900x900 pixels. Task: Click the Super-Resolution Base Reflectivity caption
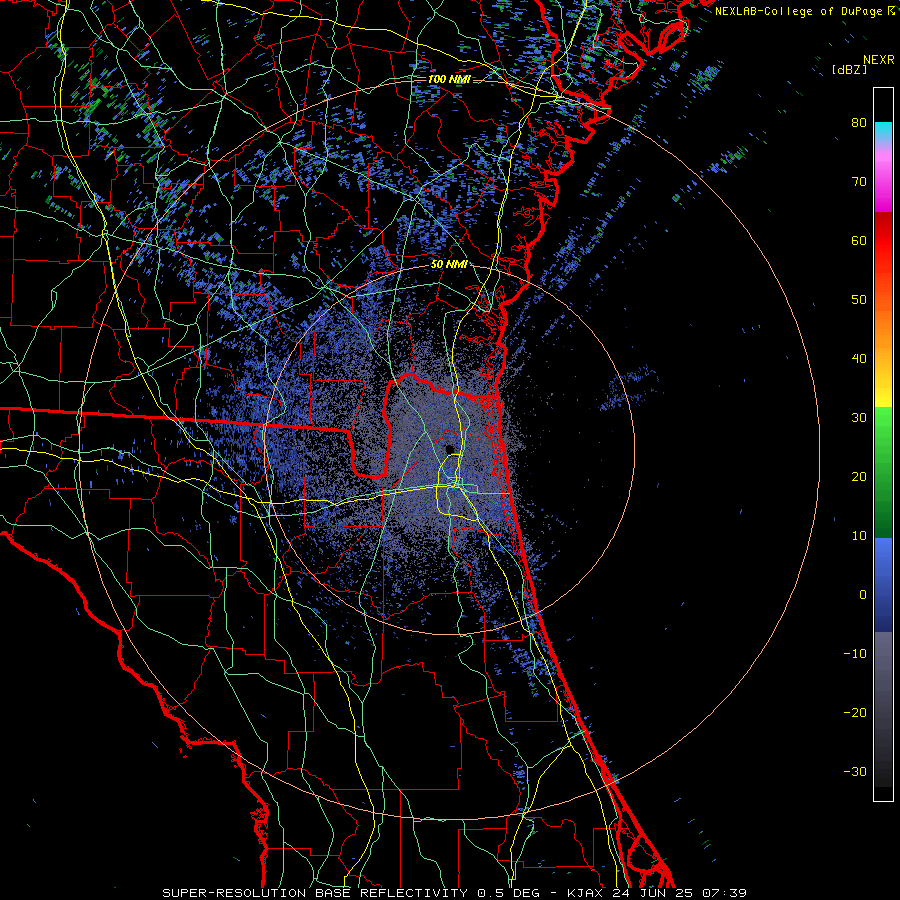pyautogui.click(x=454, y=893)
